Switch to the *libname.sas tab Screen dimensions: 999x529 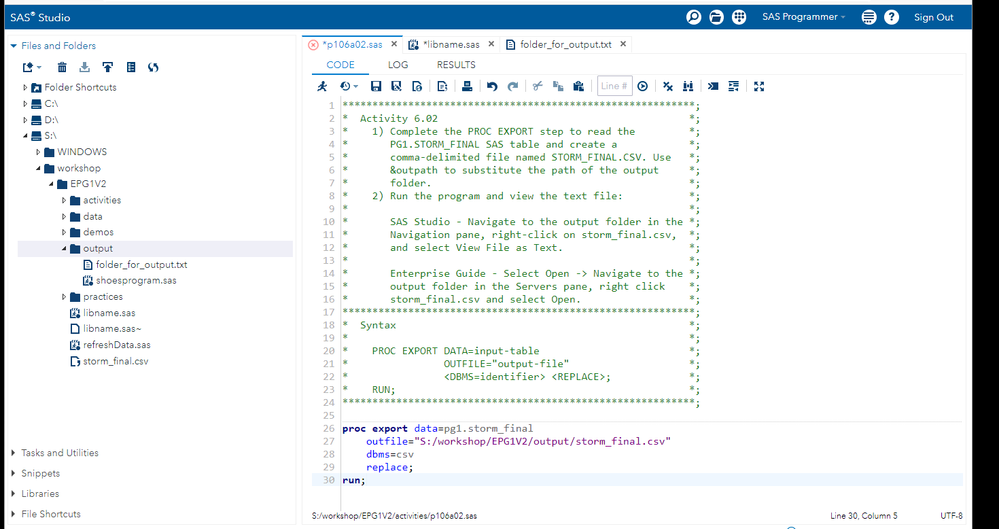coord(451,45)
